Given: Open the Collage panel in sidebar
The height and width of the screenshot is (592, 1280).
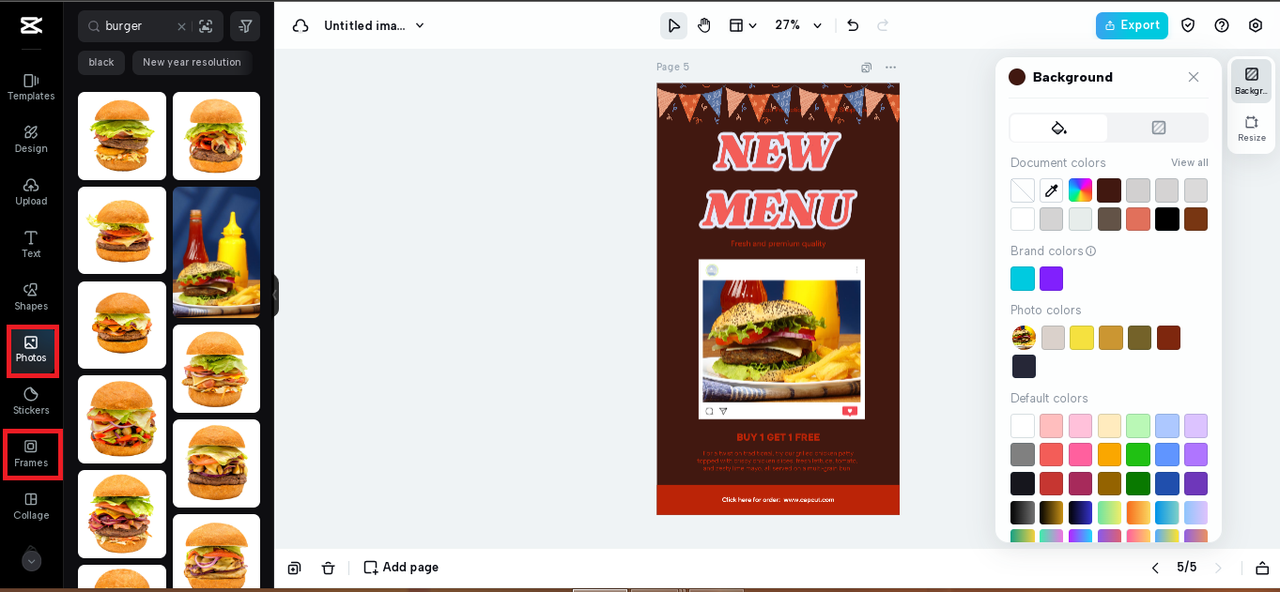Looking at the screenshot, I should (31, 506).
